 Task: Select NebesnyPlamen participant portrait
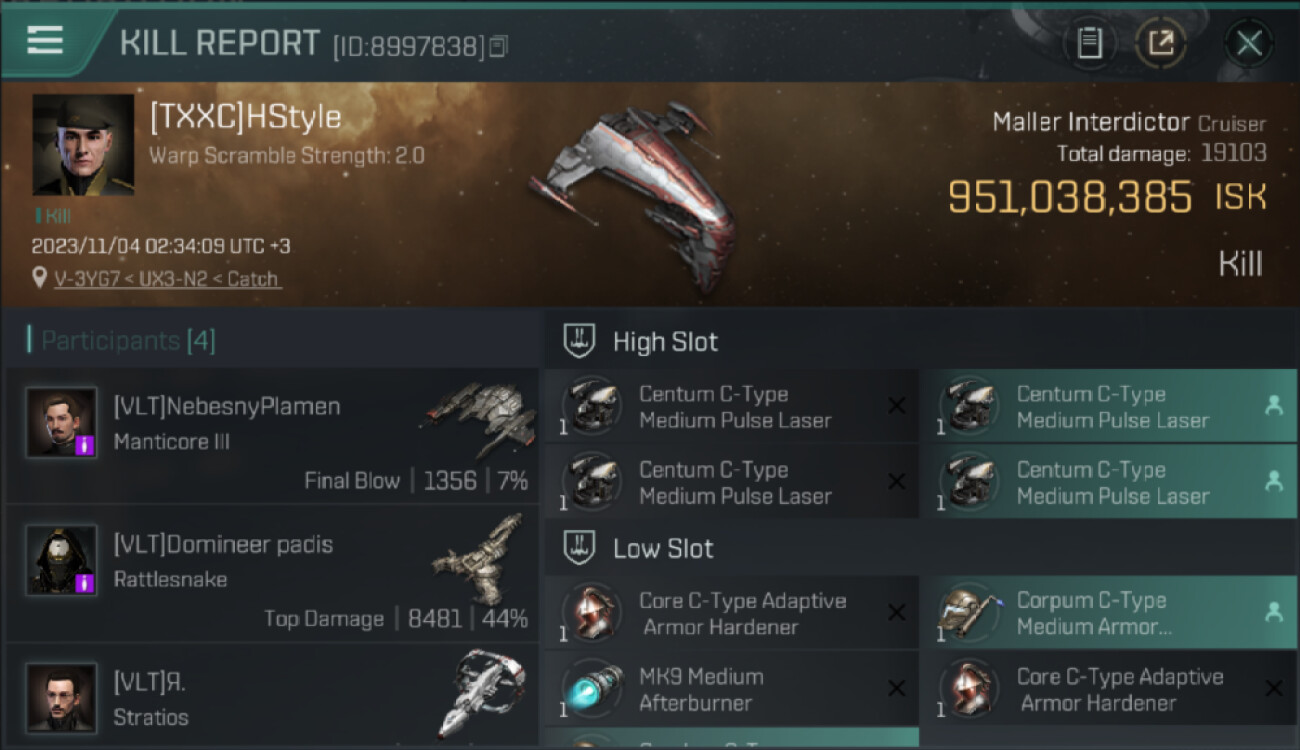coord(61,423)
